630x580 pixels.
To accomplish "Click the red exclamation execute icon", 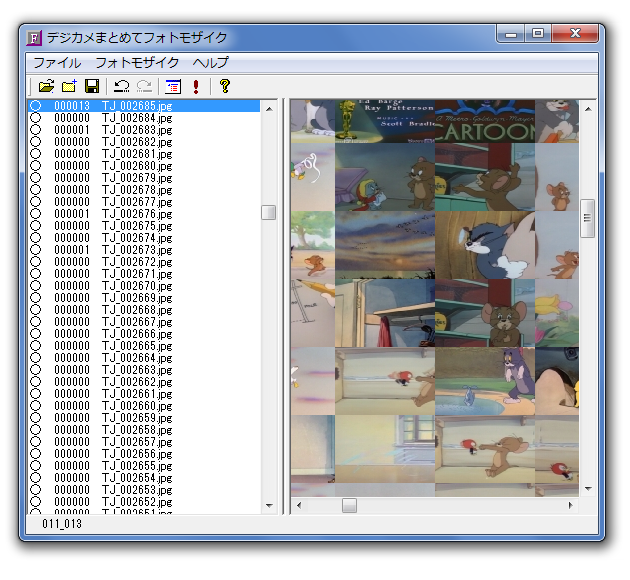I will [x=196, y=86].
